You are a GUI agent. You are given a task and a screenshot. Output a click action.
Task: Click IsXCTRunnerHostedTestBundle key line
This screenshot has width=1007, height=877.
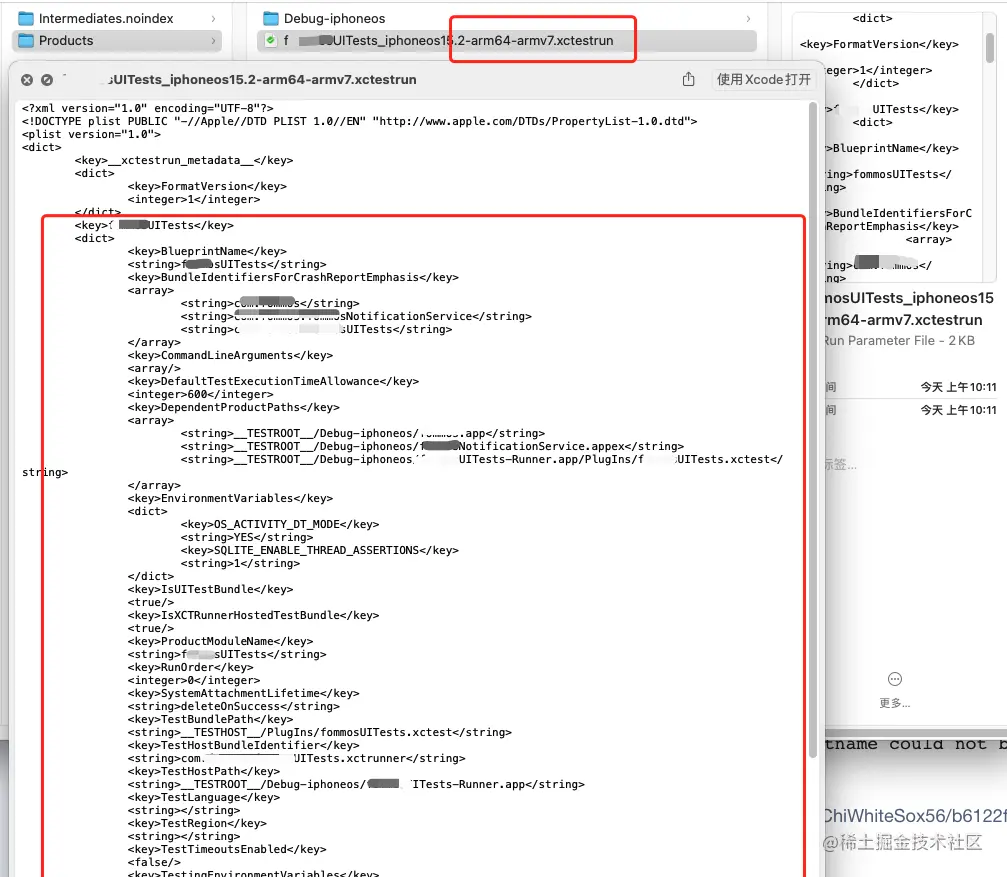tap(253, 615)
